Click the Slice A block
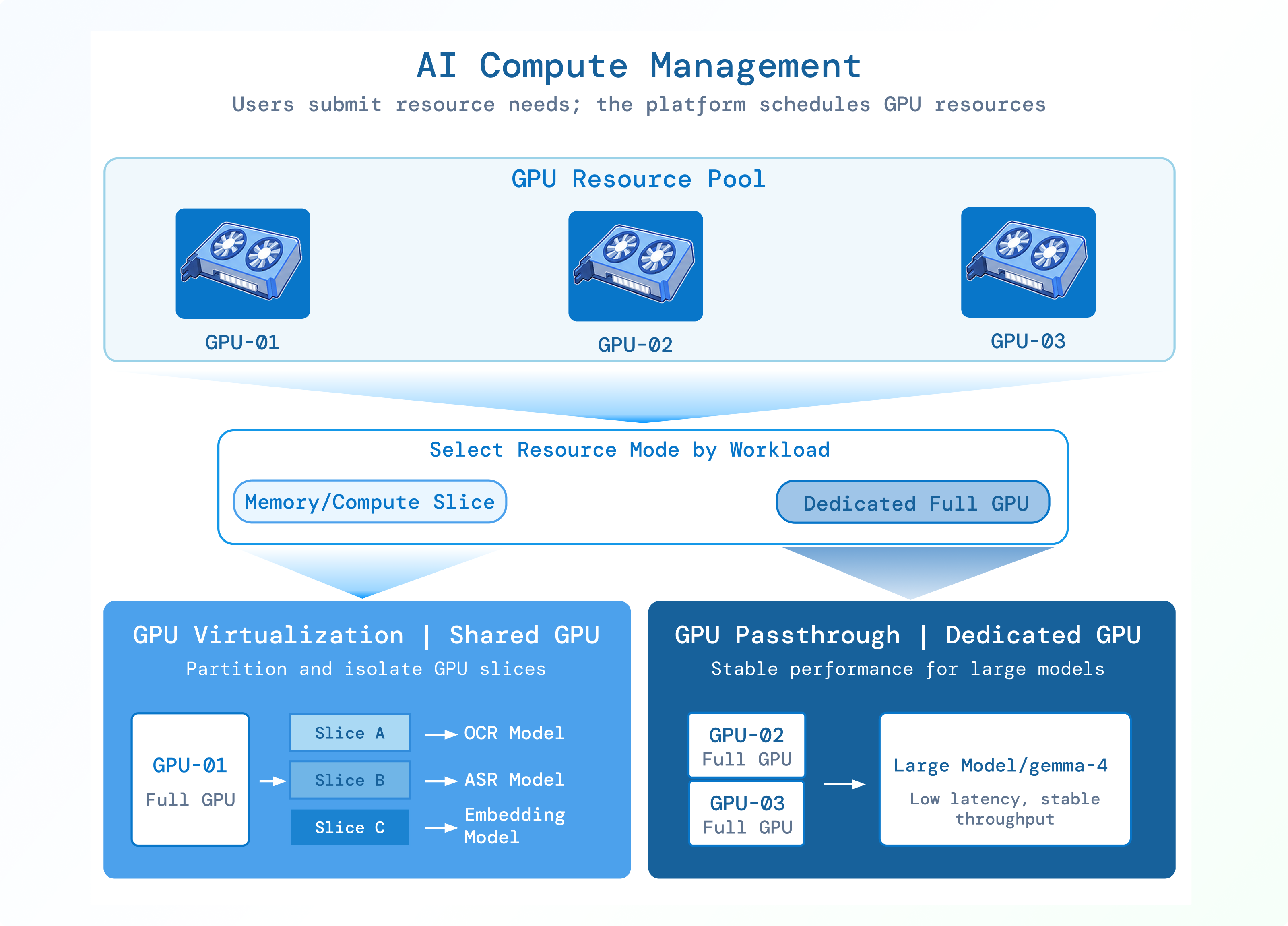The height and width of the screenshot is (926, 1288). point(350,732)
